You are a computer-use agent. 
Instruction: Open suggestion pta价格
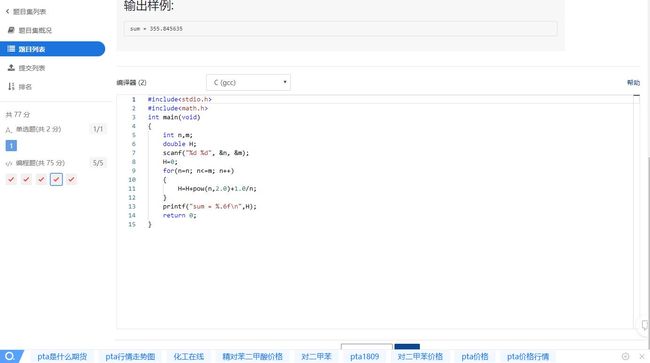point(475,356)
